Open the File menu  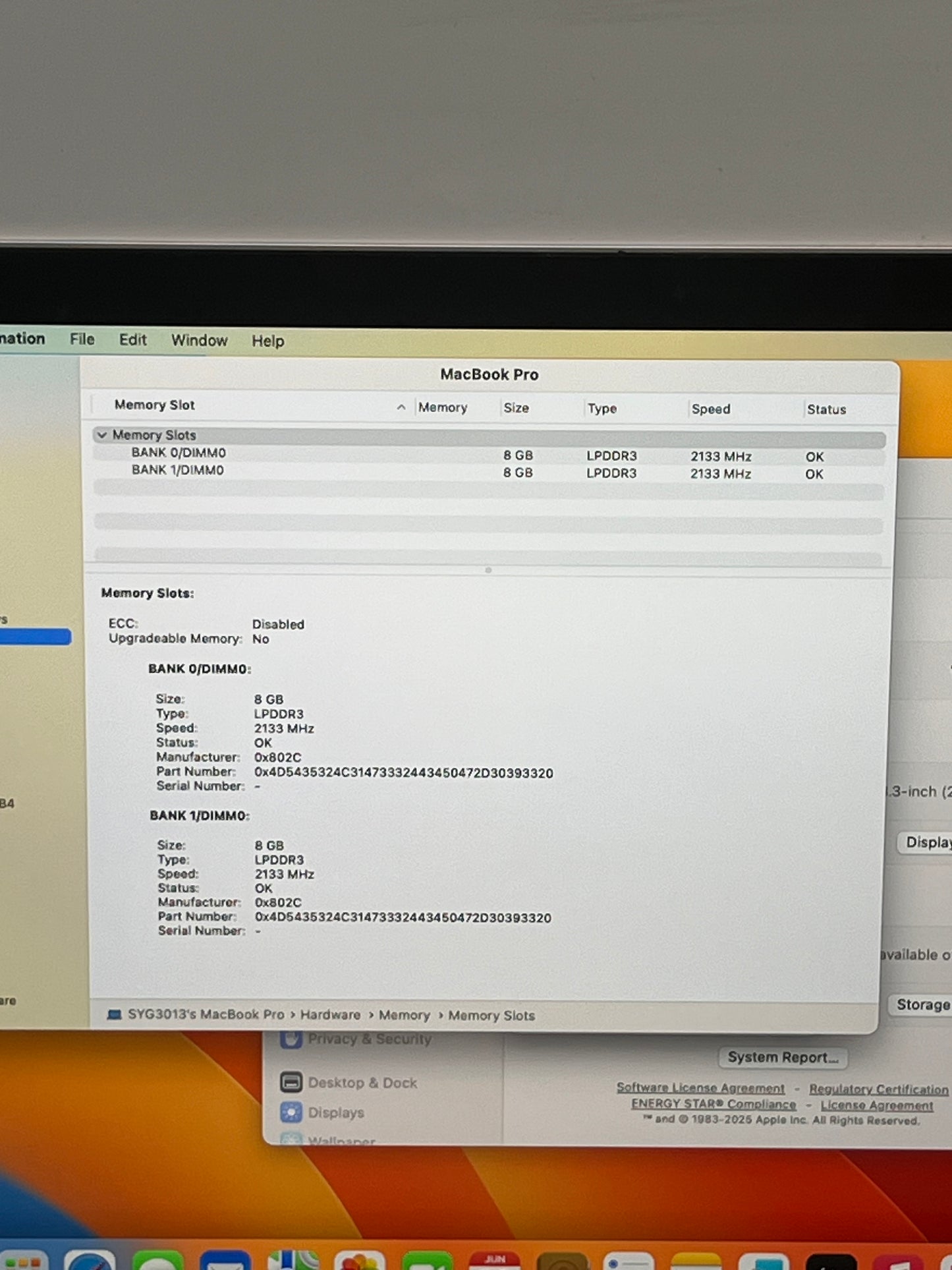coord(82,339)
